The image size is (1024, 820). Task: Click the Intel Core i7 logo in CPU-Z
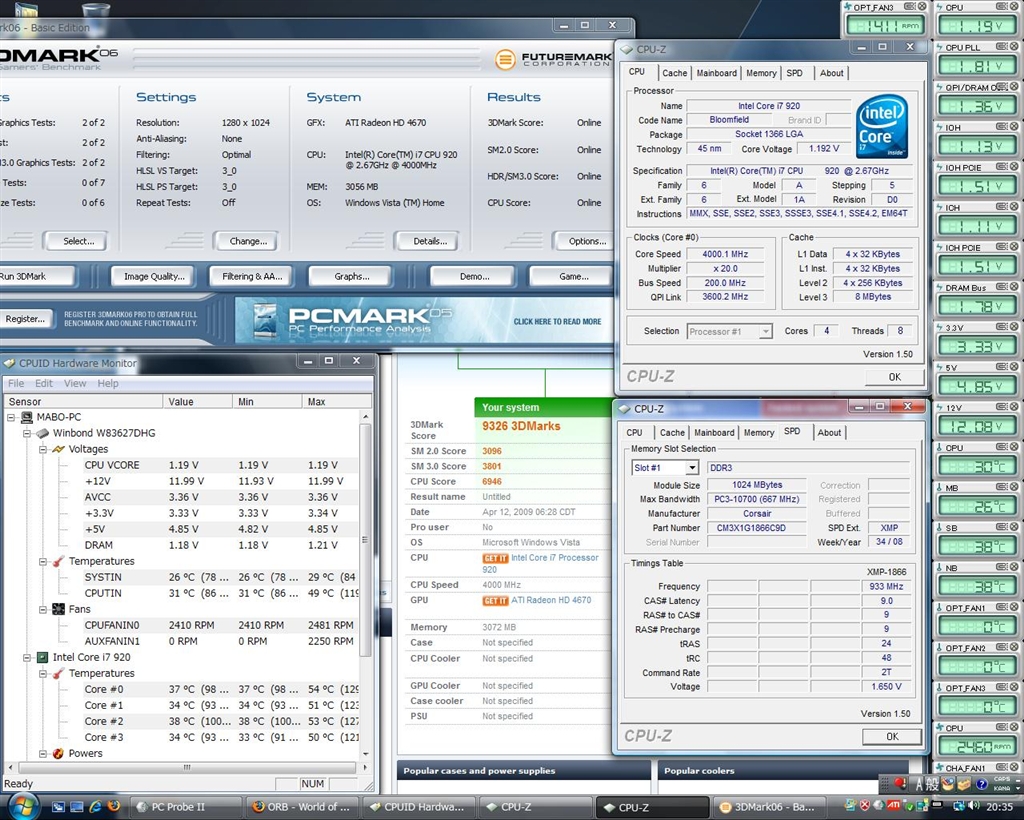882,127
